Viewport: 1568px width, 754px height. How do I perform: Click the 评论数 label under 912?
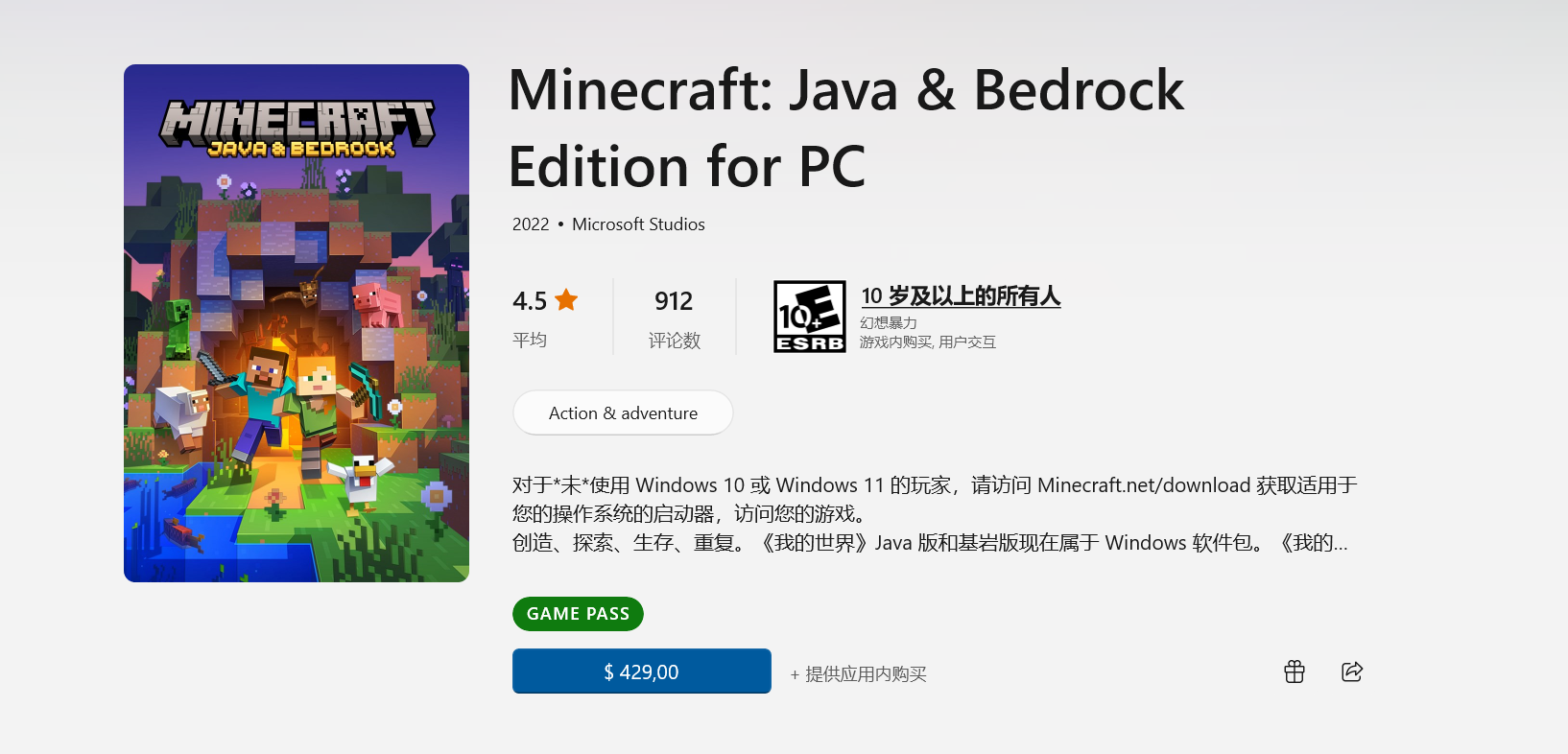(675, 341)
